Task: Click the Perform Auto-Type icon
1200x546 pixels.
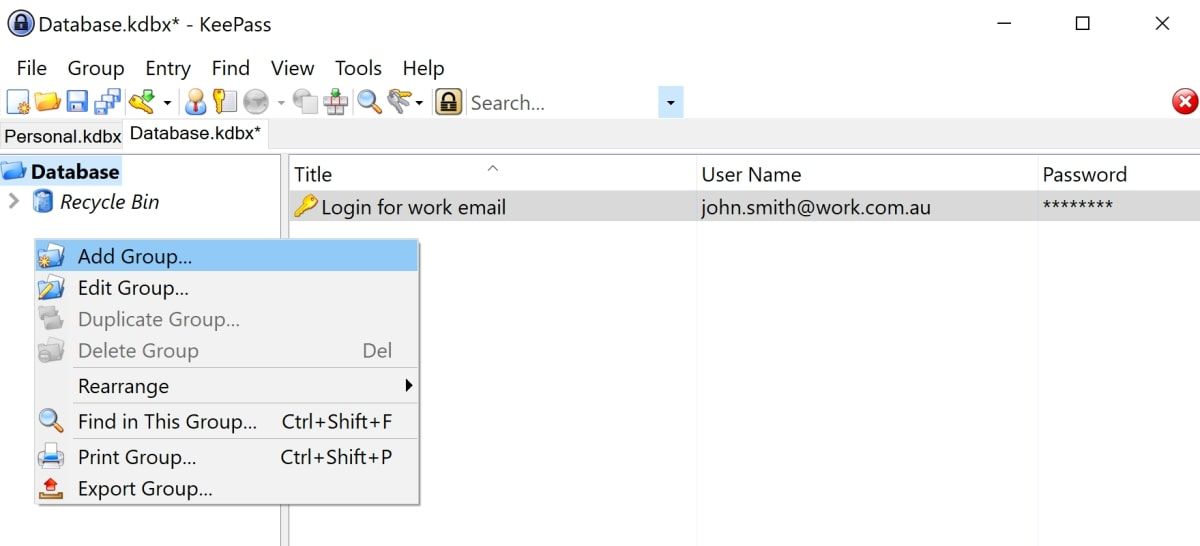Action: 336,102
